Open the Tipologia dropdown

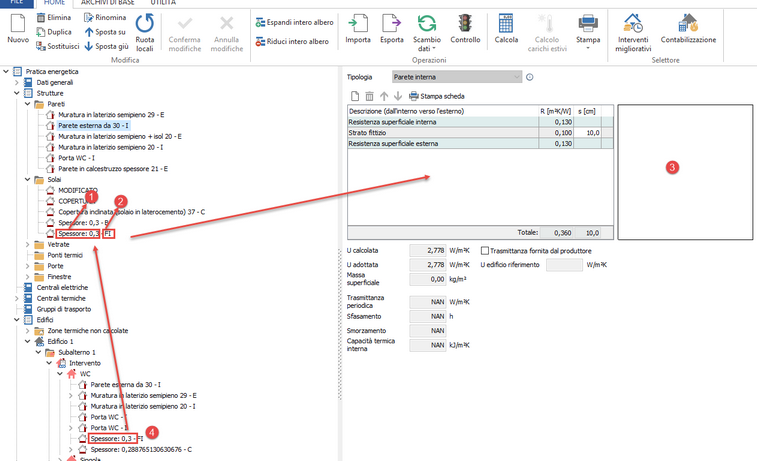pos(457,77)
